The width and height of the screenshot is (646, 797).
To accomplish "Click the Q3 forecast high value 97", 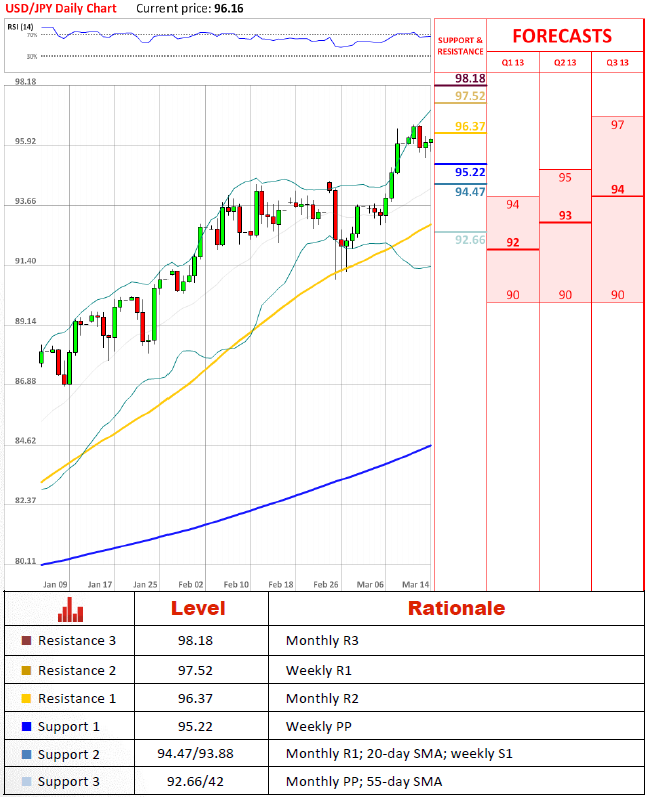I will coord(618,125).
